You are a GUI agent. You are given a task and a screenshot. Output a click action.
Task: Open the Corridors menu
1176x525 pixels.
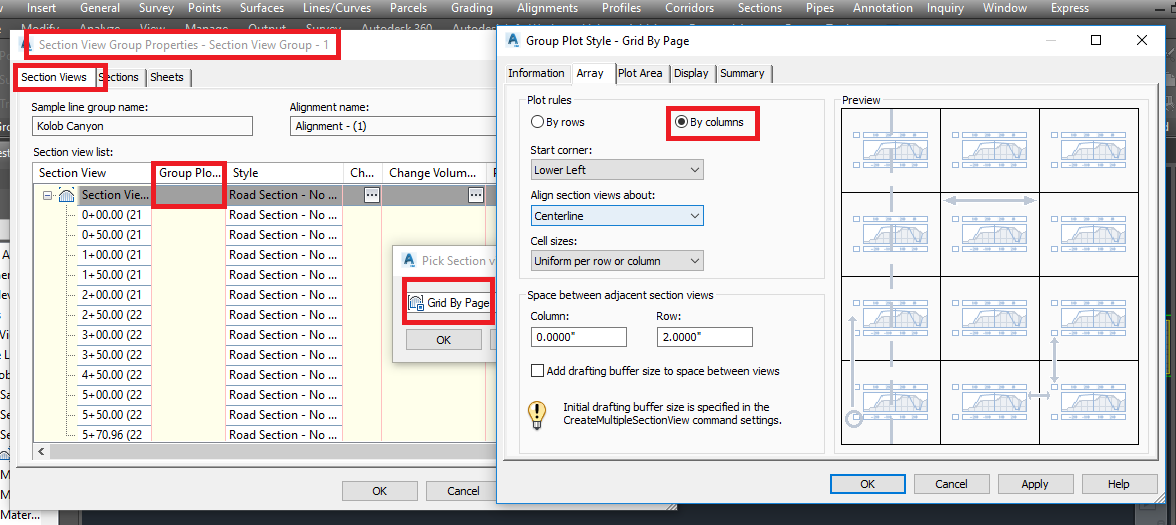(x=689, y=8)
